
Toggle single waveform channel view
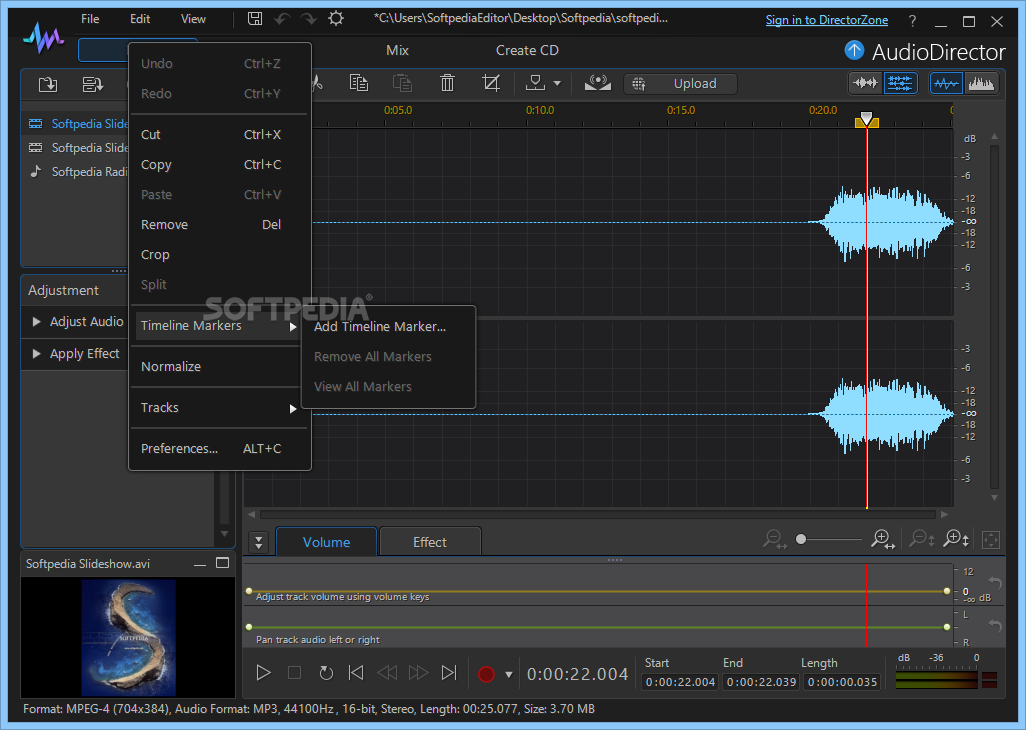pos(865,83)
